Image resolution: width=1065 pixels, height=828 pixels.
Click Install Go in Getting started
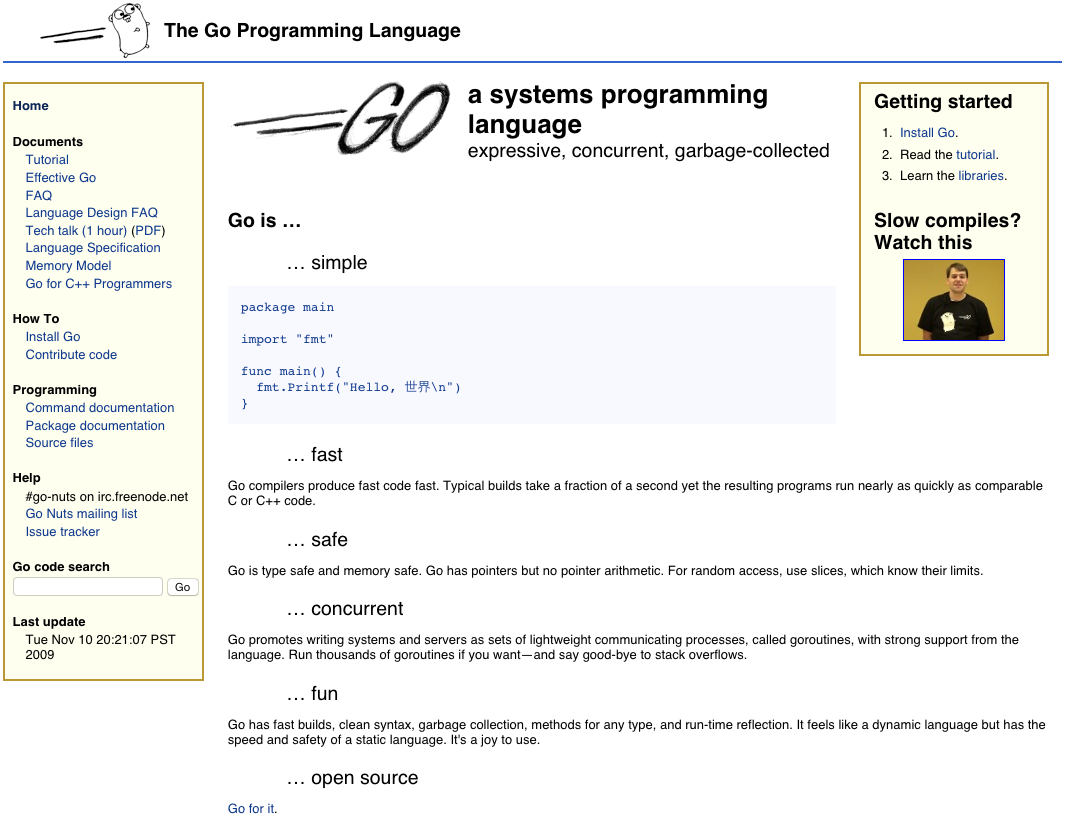[x=927, y=133]
